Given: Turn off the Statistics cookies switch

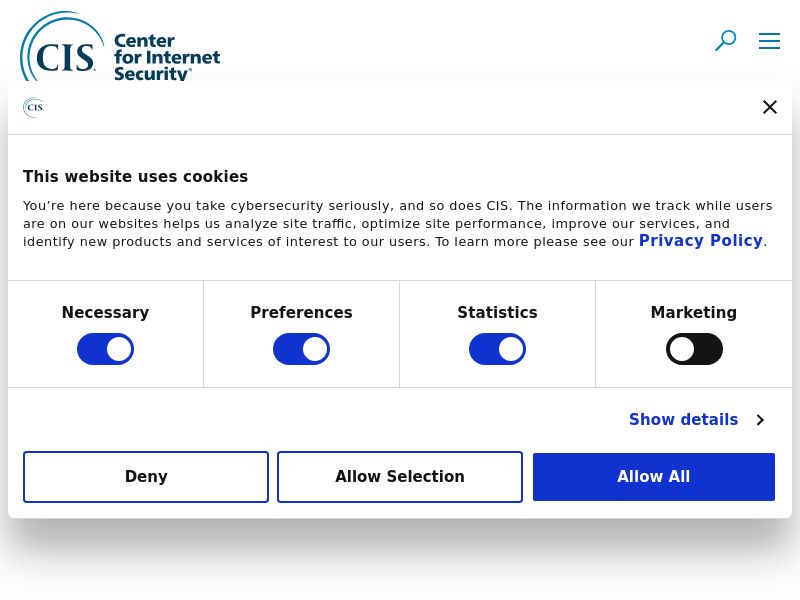Looking at the screenshot, I should (x=497, y=349).
